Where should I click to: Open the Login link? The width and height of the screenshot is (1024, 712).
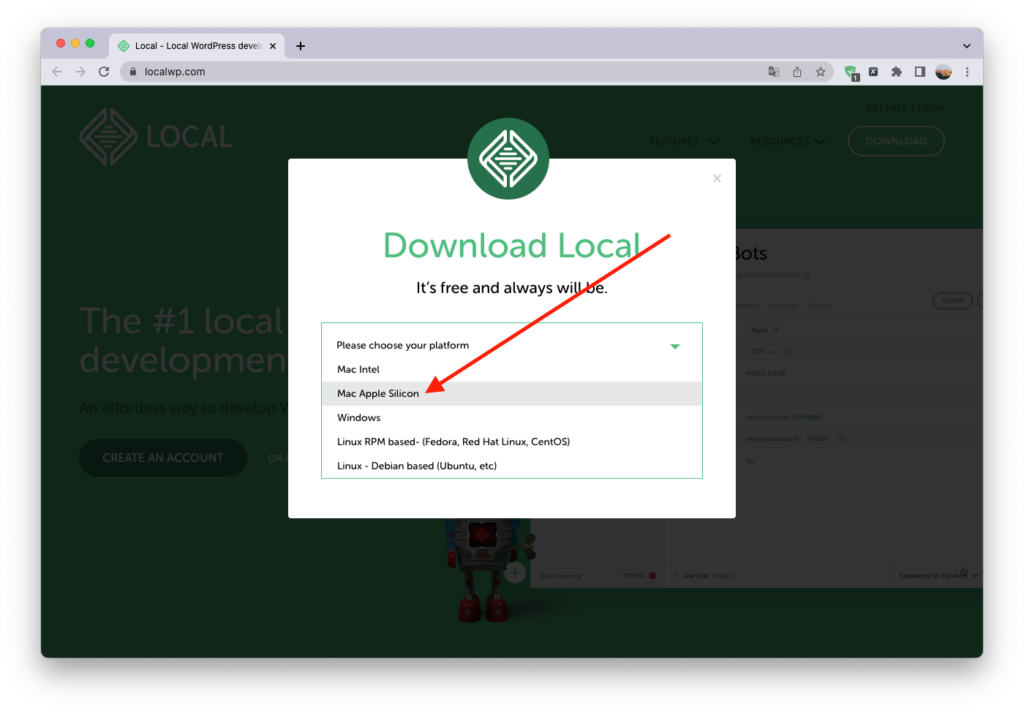(931, 108)
